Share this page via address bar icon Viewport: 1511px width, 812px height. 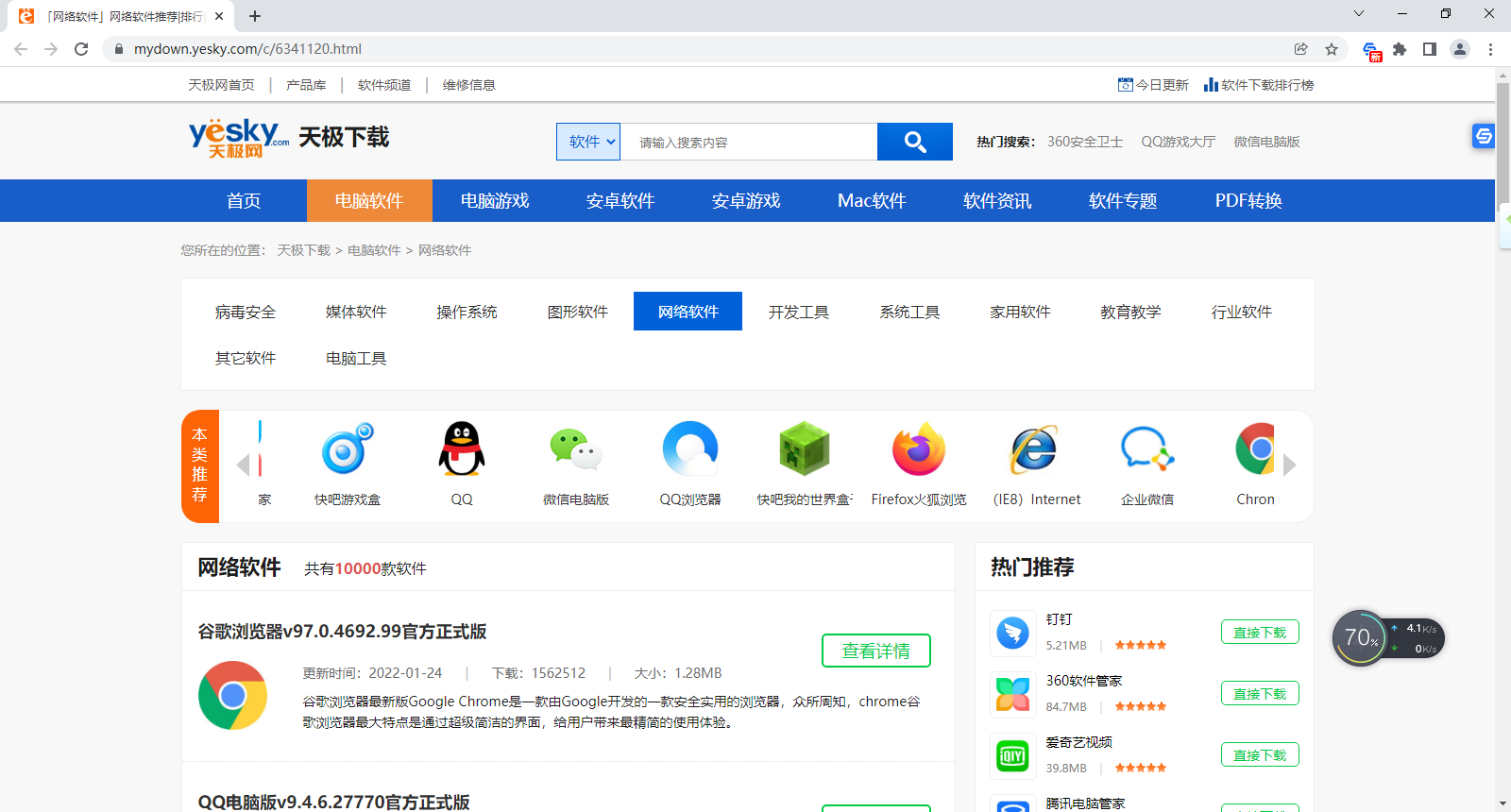(x=1301, y=49)
